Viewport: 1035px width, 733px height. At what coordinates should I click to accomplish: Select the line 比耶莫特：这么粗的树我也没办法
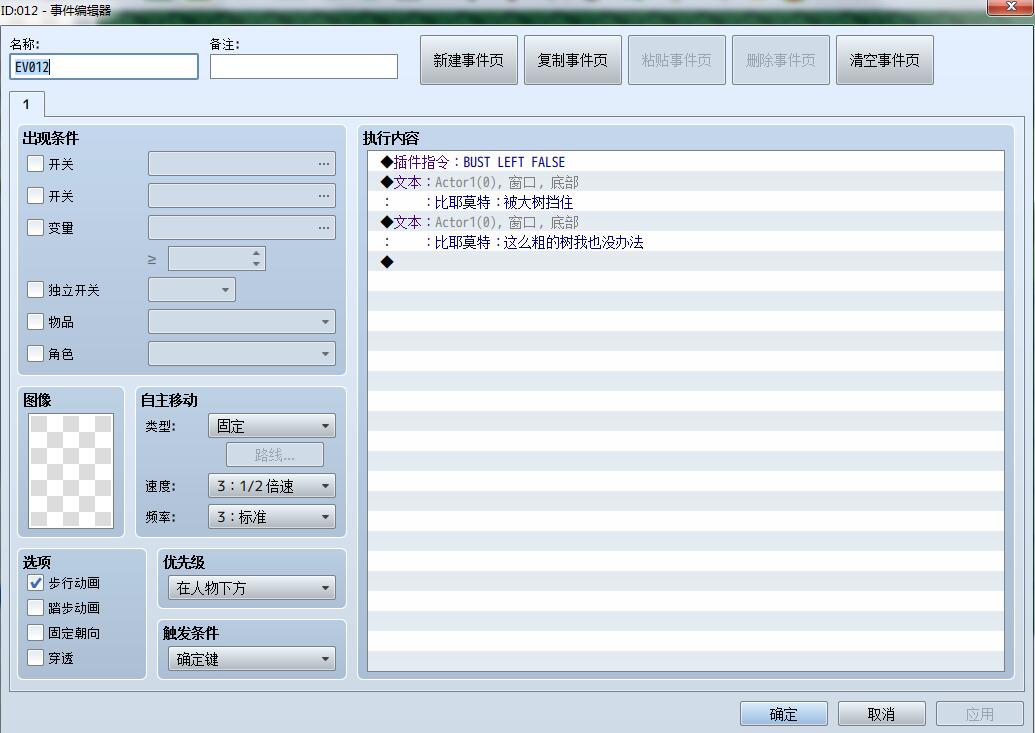tap(686, 242)
